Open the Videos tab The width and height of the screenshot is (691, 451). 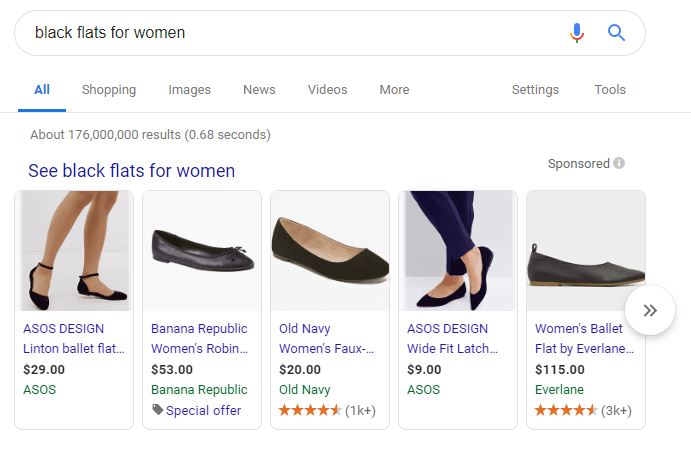327,89
